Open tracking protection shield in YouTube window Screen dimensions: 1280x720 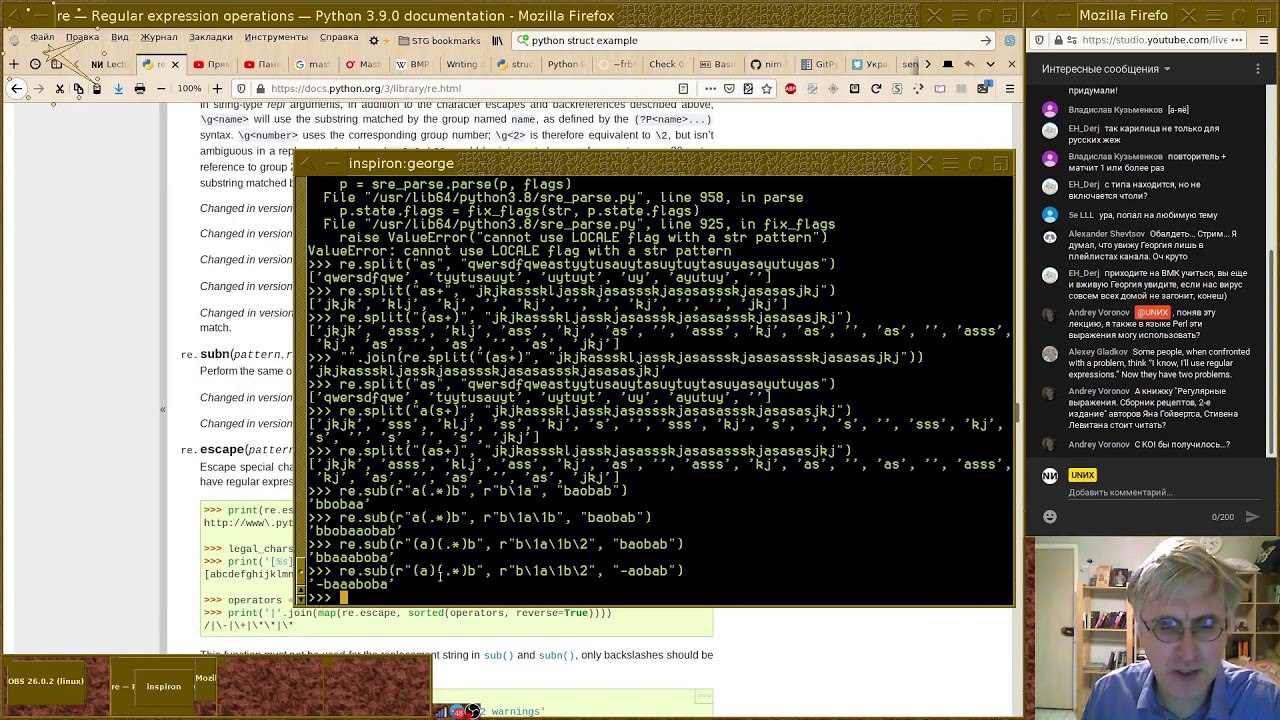click(1040, 40)
